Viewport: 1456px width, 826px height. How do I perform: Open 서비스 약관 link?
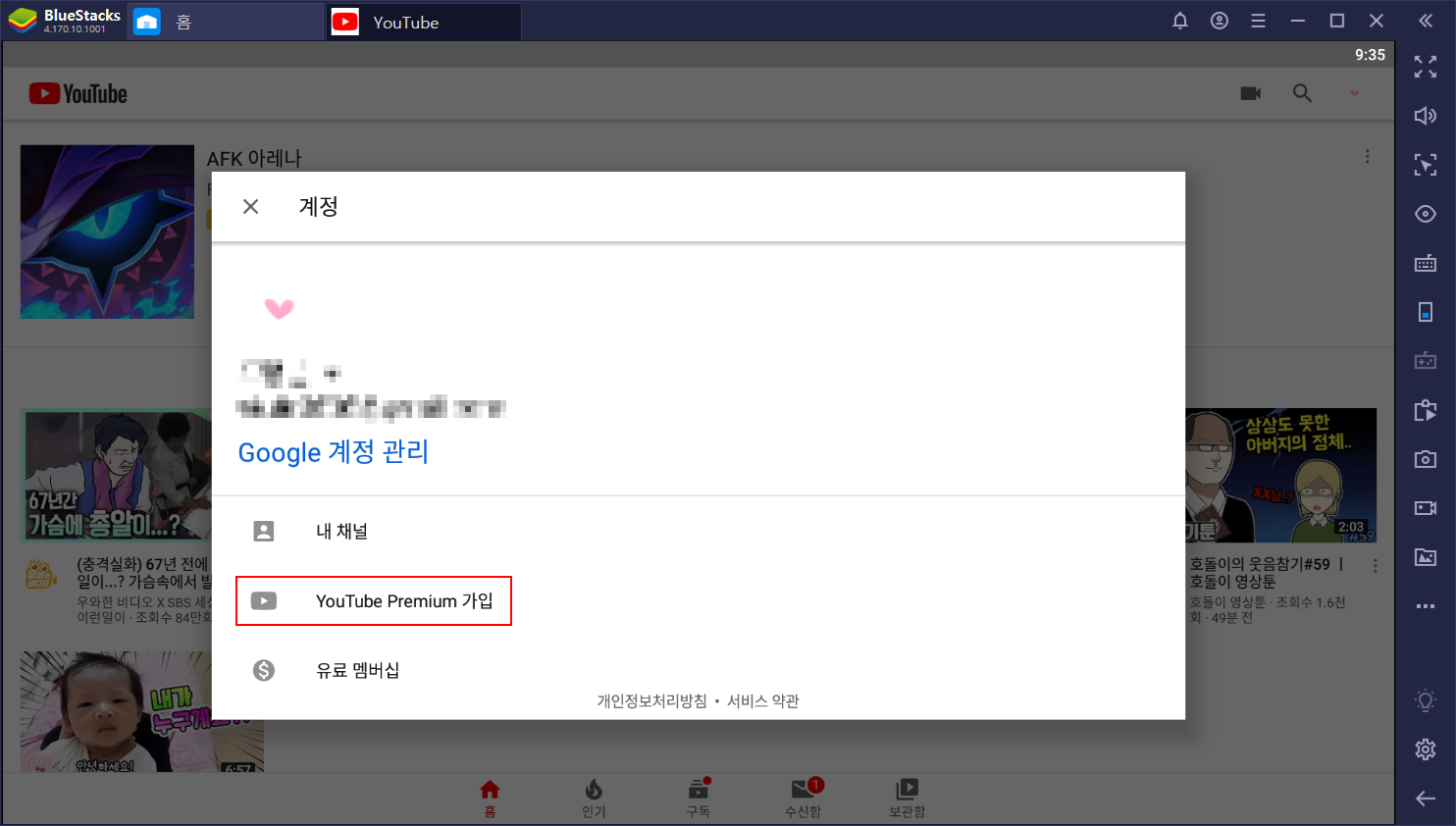[x=762, y=700]
